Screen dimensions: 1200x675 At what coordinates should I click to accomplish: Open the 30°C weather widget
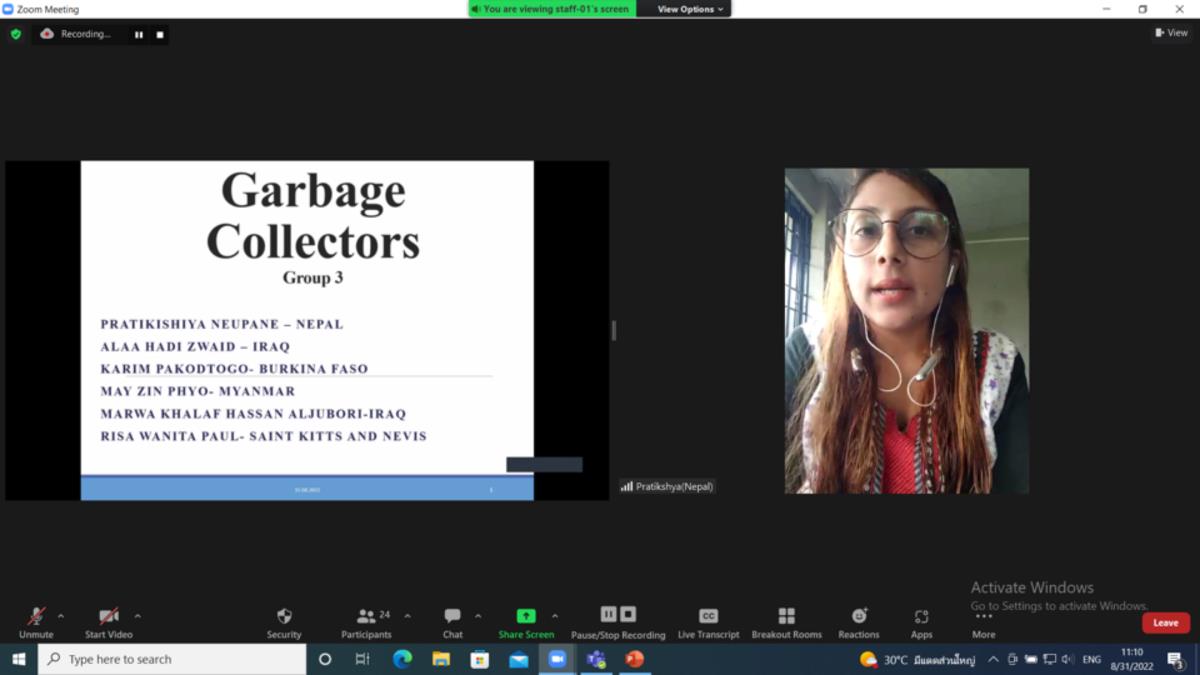pos(917,660)
